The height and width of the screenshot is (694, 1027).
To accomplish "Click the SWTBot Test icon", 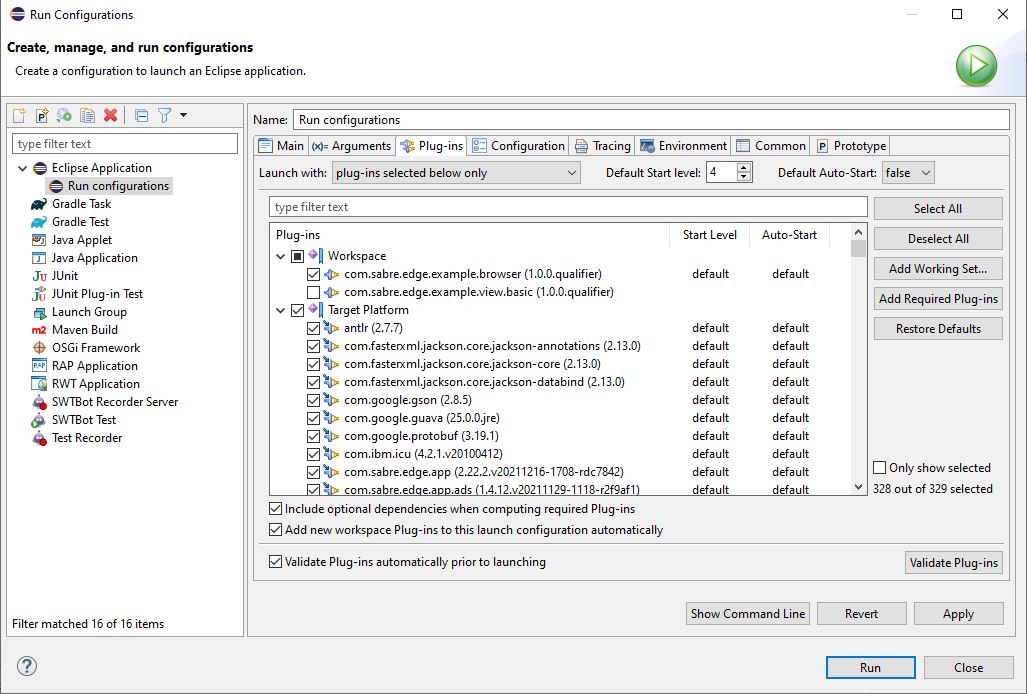I will pos(39,420).
